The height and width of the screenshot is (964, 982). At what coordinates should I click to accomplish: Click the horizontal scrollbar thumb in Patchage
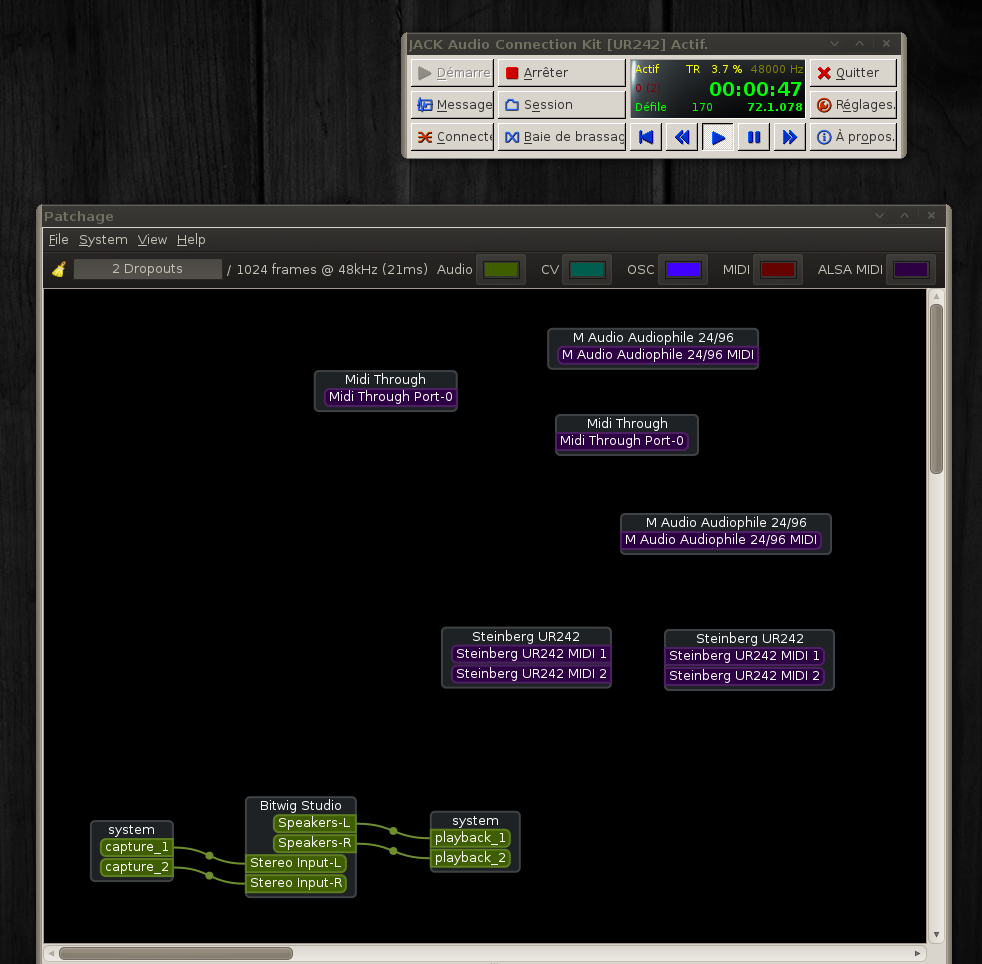176,953
